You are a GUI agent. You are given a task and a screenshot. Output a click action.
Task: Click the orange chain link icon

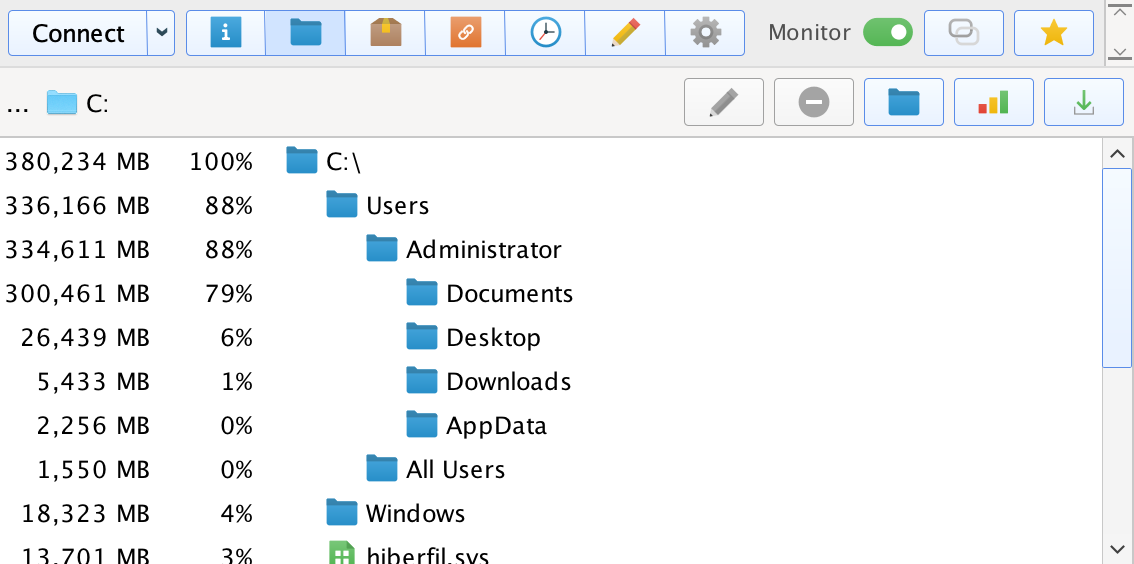coord(465,33)
